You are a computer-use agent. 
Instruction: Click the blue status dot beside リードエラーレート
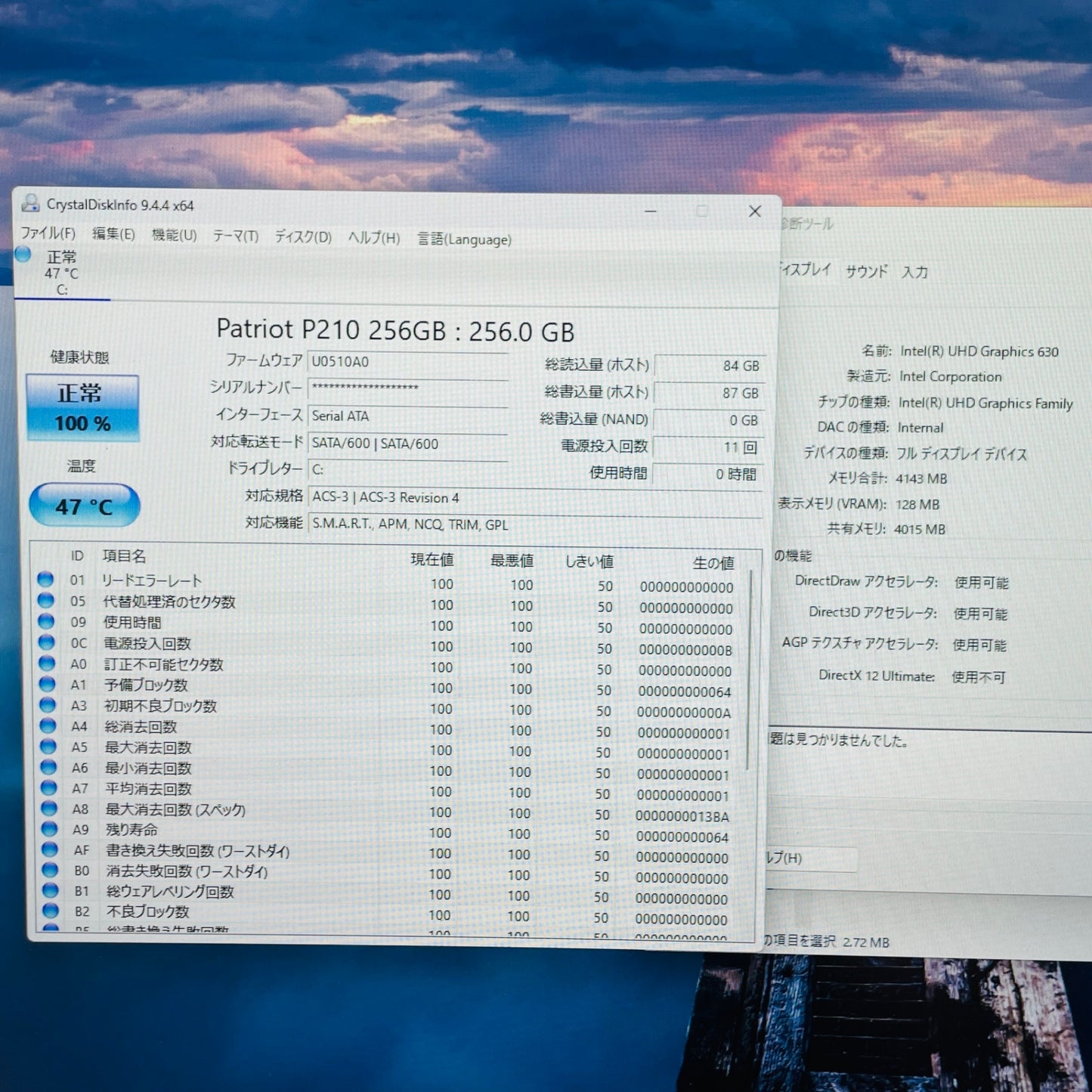[x=47, y=580]
